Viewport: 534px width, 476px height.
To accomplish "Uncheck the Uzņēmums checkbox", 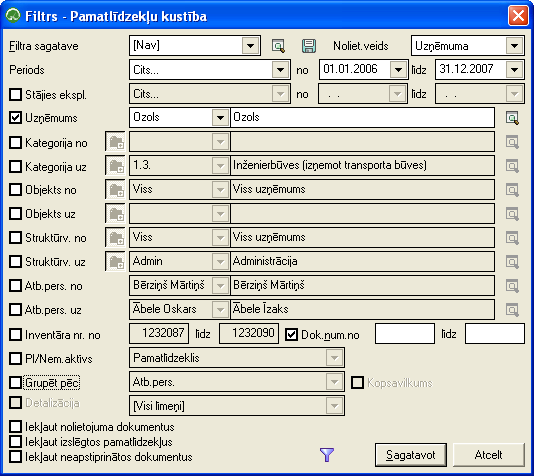I will [15, 118].
